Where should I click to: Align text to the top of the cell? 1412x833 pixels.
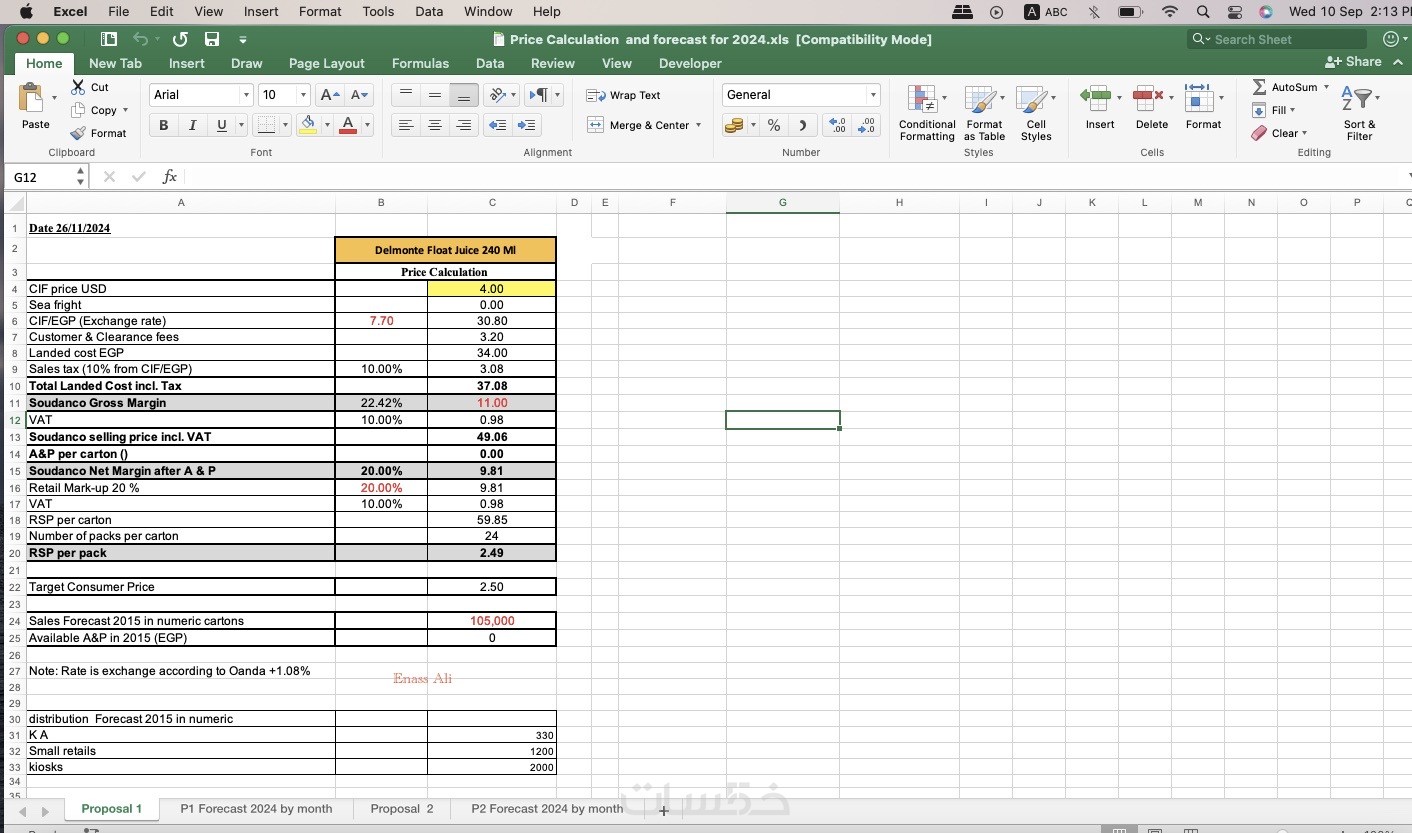[x=405, y=95]
